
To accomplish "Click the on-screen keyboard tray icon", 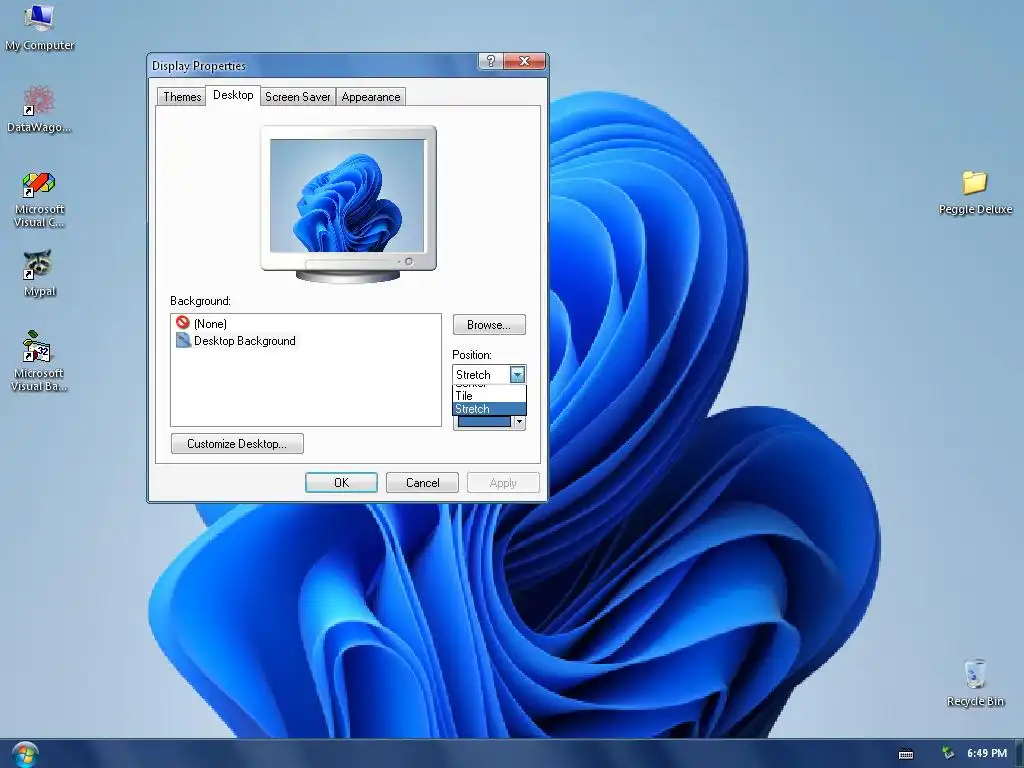I will tap(906, 754).
